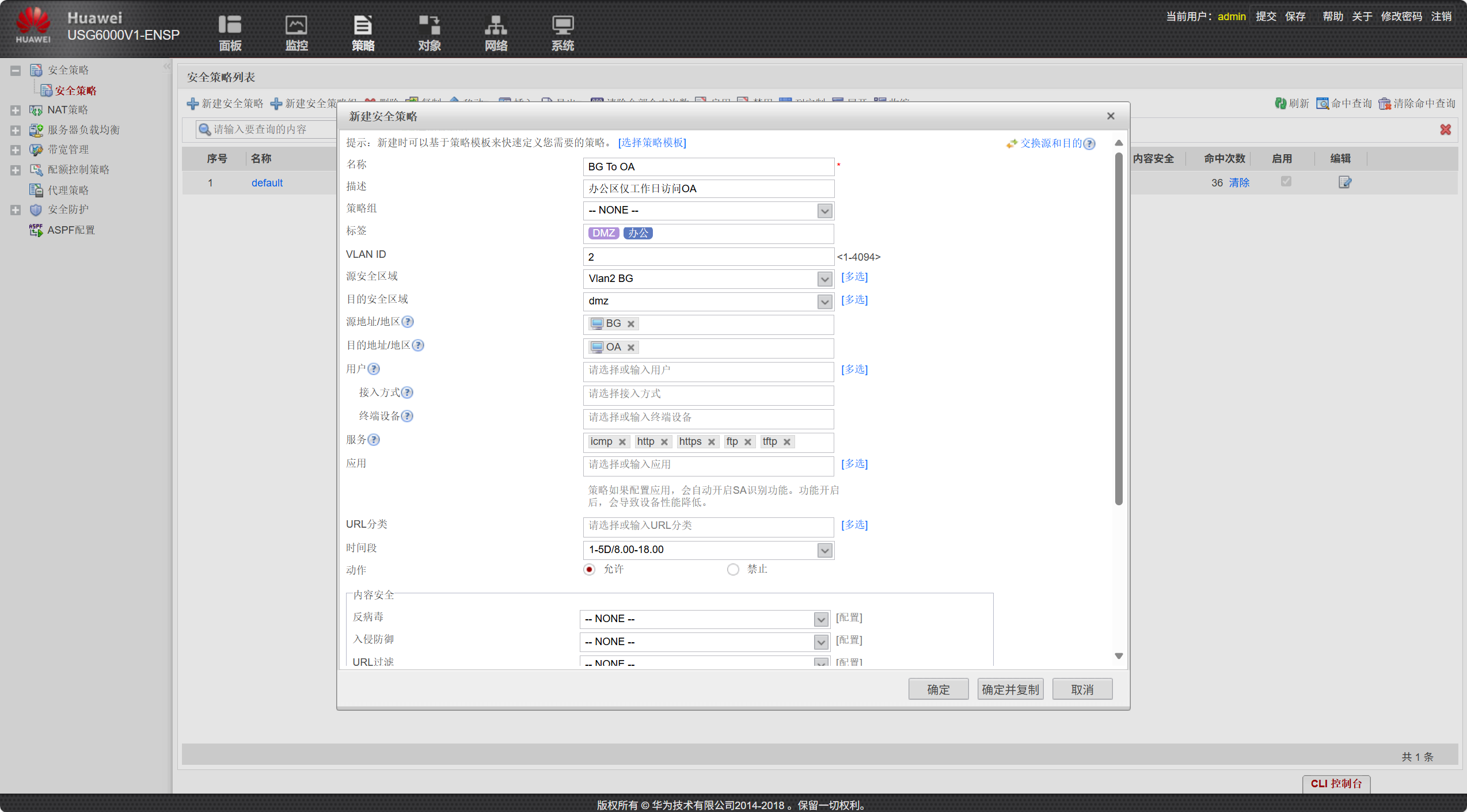Expand the 服务器负载均衡 tree node
The width and height of the screenshot is (1467, 812).
(16, 130)
